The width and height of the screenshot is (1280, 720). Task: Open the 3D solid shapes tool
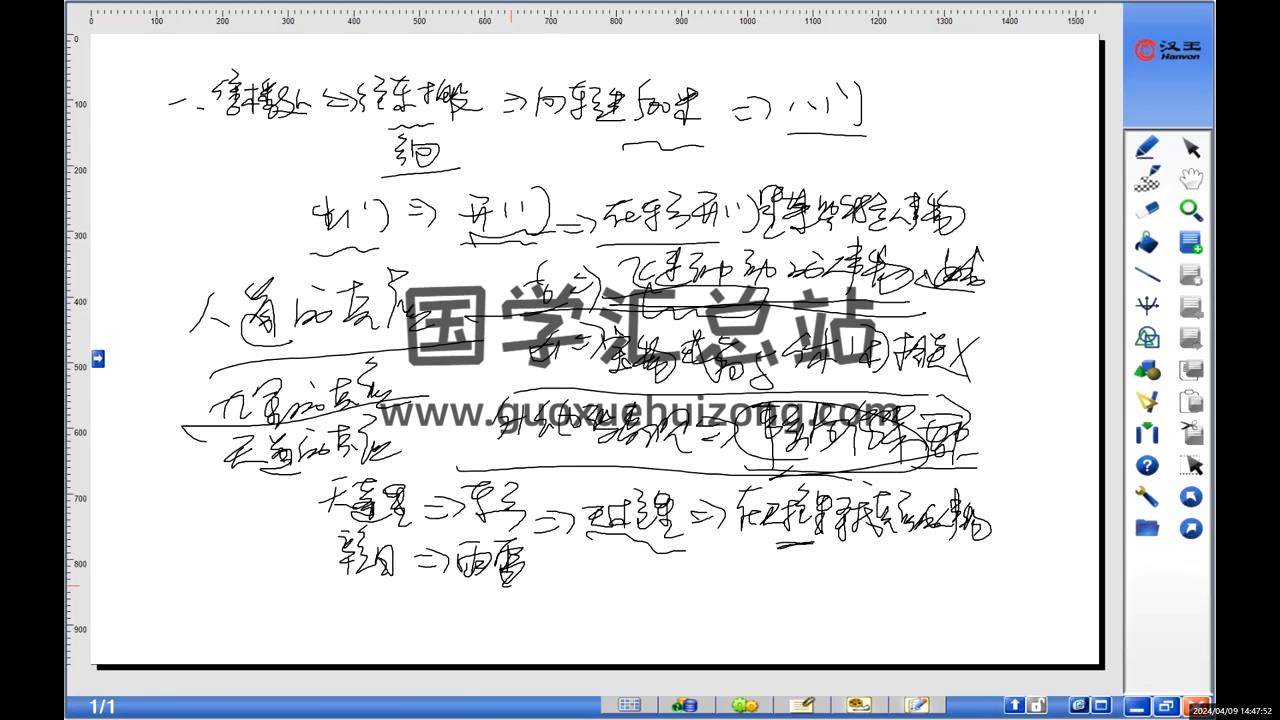tap(1147, 370)
